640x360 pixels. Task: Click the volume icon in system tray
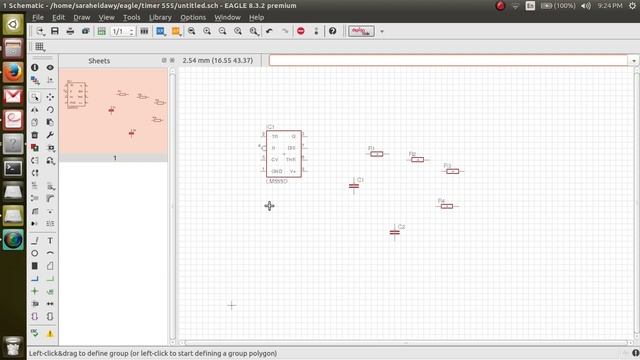(x=586, y=6)
